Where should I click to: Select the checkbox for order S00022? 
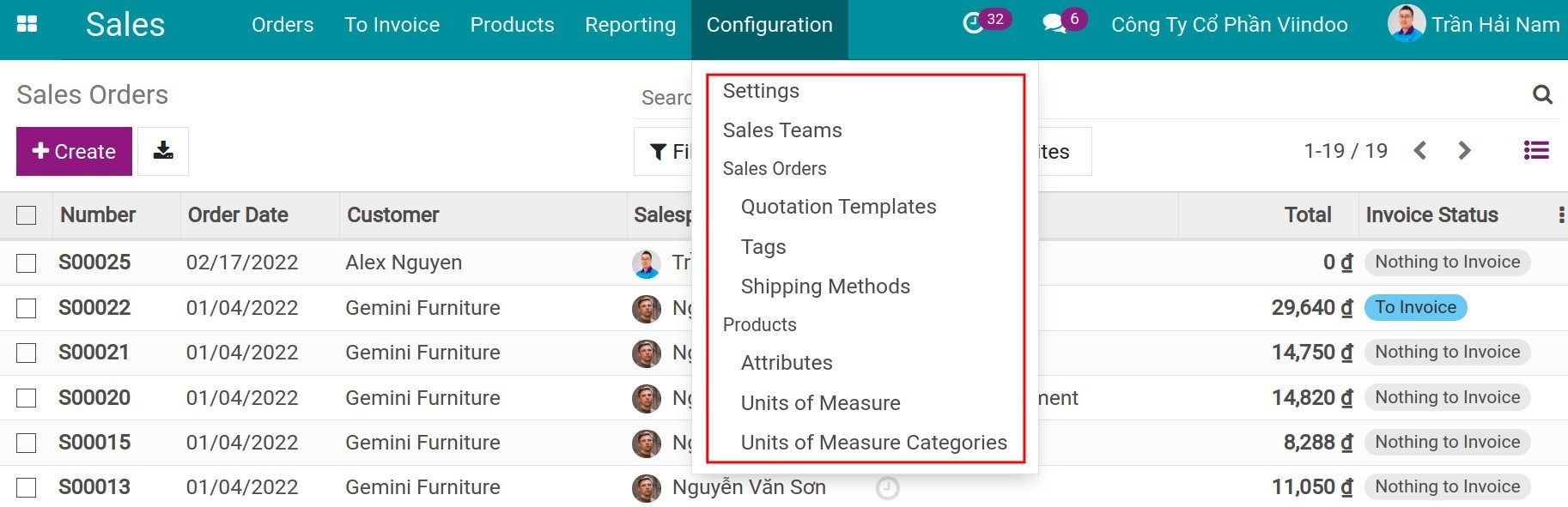pos(26,307)
